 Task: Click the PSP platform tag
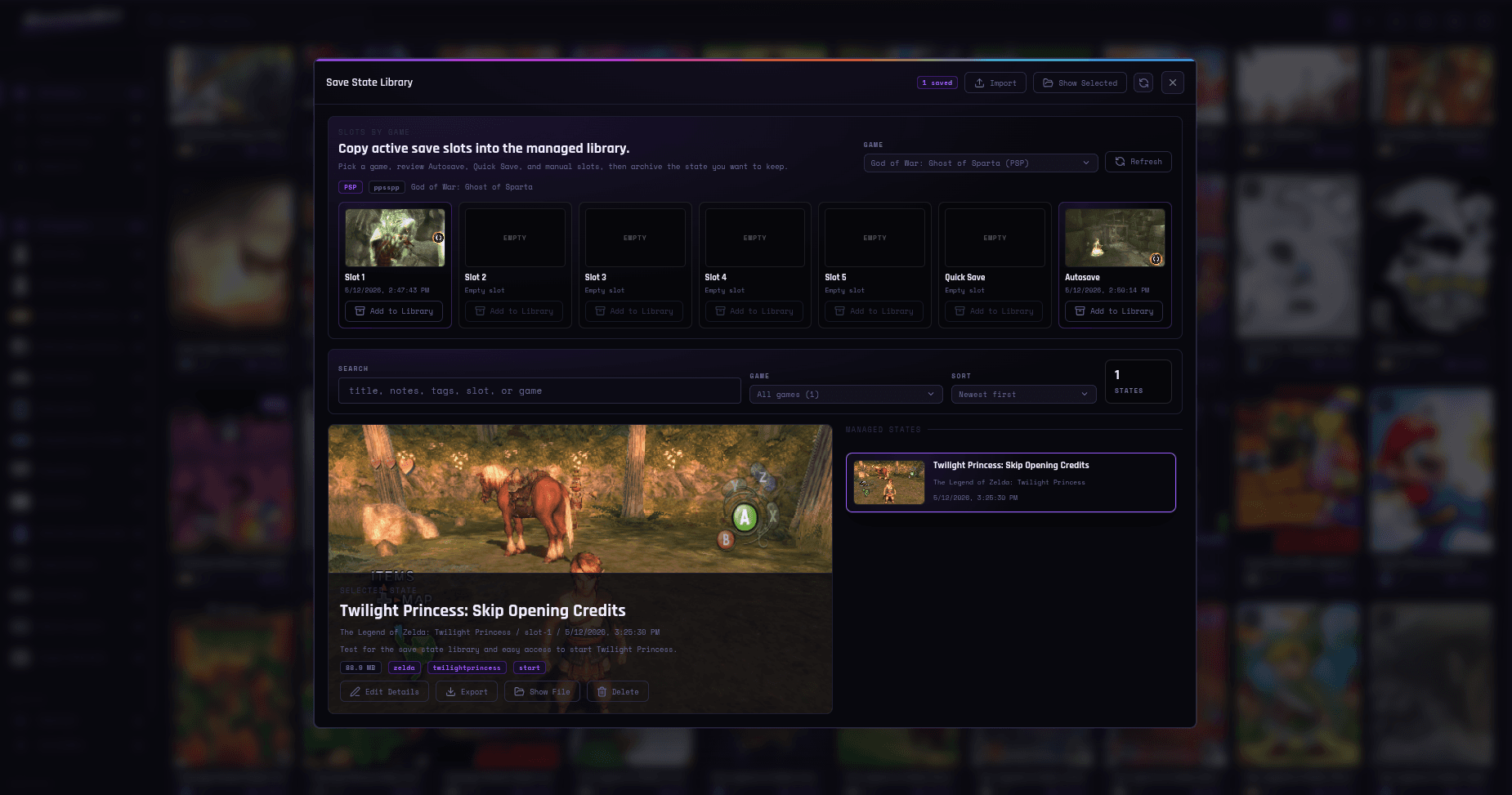point(351,187)
